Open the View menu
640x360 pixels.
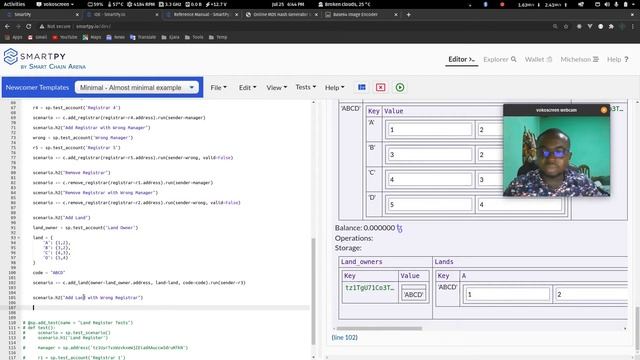tap(276, 87)
